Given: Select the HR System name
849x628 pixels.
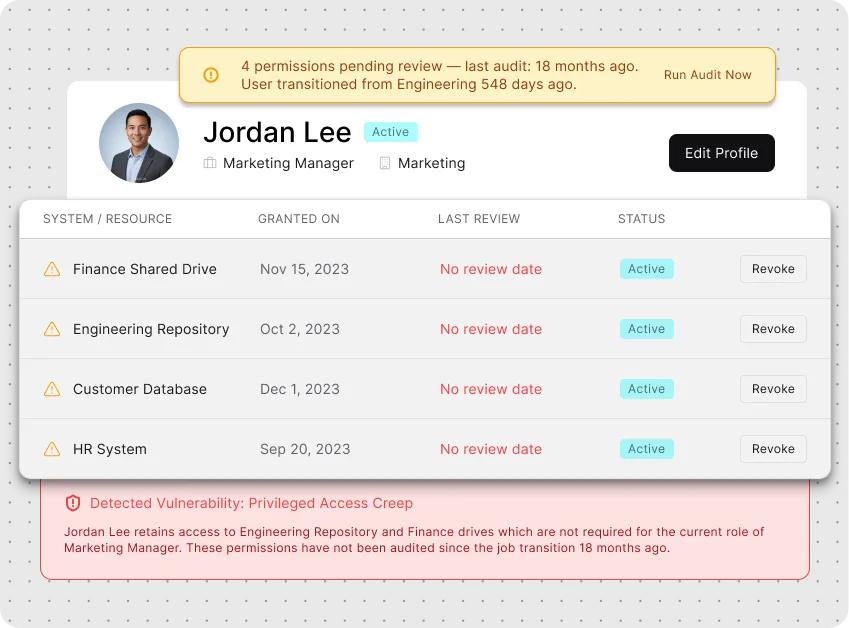Looking at the screenshot, I should 110,449.
